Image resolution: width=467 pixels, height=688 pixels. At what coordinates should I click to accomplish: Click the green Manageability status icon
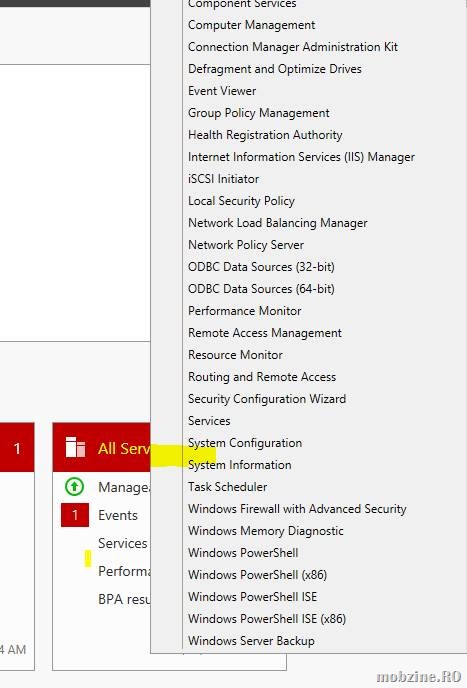click(74, 487)
